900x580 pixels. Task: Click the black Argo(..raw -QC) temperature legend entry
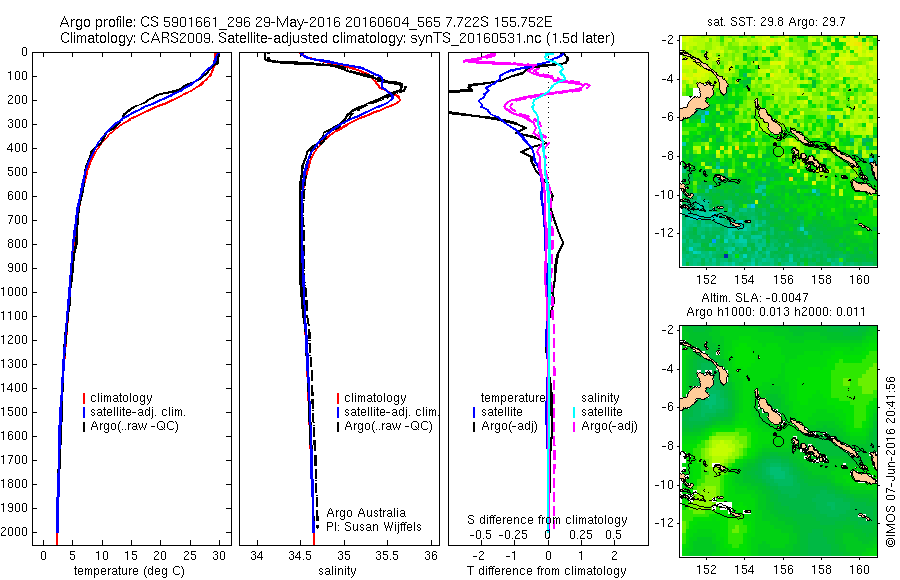(x=130, y=427)
